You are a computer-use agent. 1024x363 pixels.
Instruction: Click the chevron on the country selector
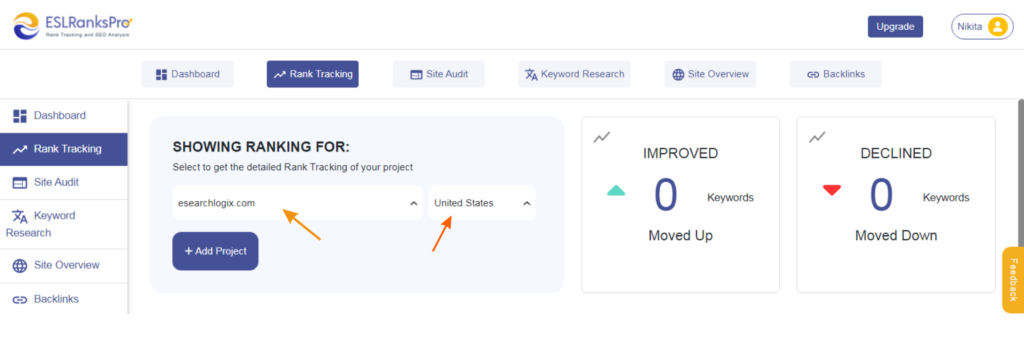tap(526, 204)
